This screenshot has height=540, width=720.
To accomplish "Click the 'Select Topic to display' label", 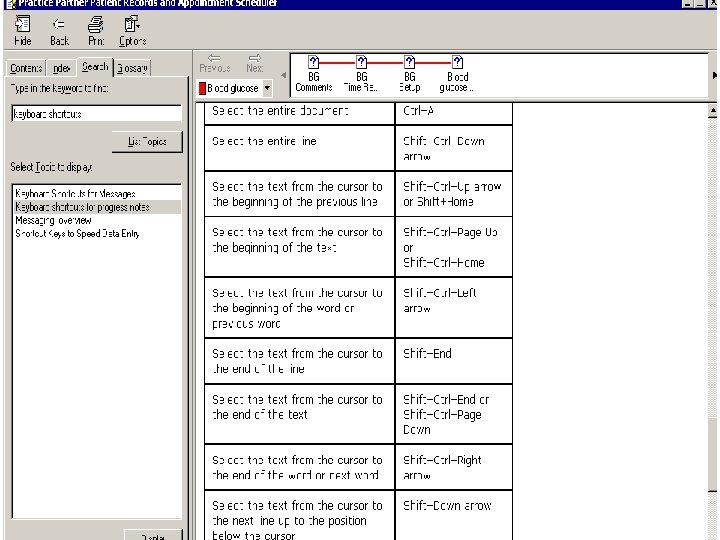I will (51, 167).
